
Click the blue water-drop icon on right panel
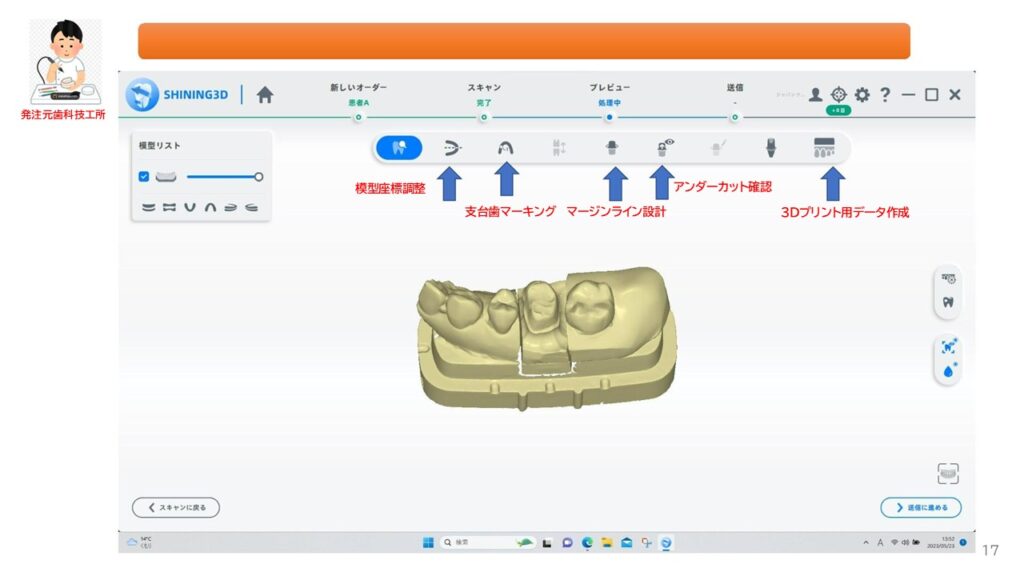point(948,371)
